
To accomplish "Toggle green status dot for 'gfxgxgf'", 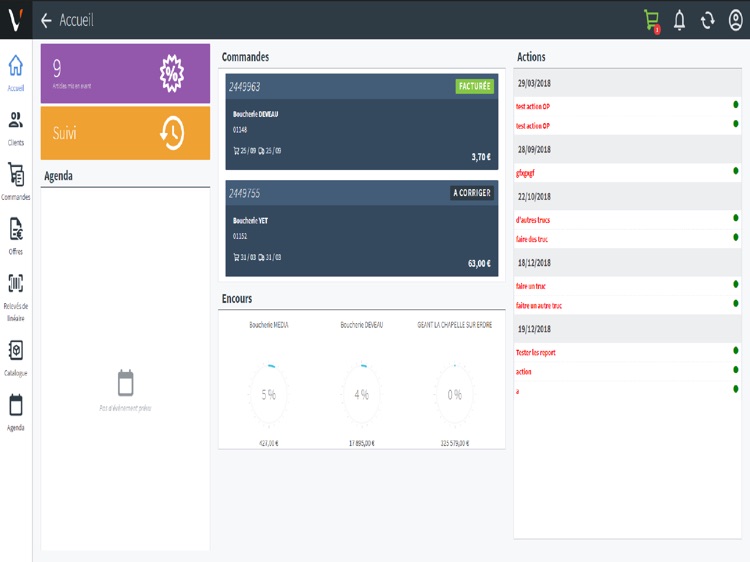I will point(736,171).
